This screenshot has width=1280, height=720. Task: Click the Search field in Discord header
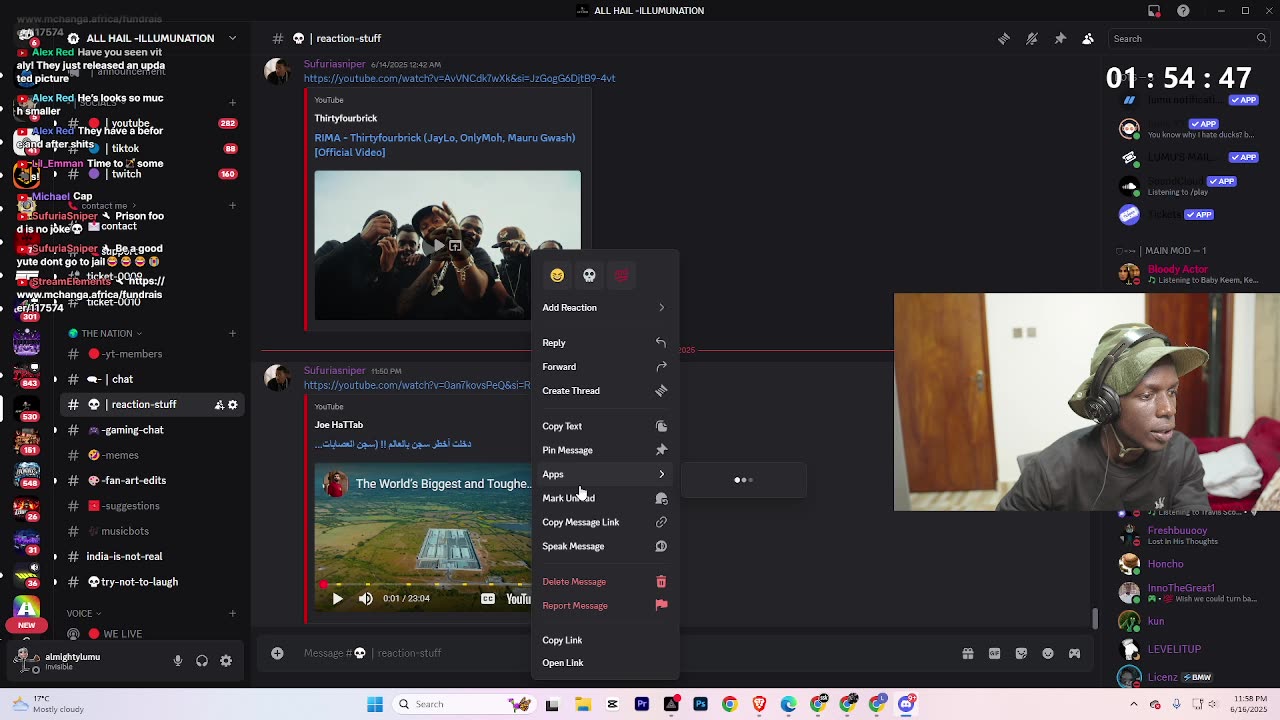tap(1190, 39)
